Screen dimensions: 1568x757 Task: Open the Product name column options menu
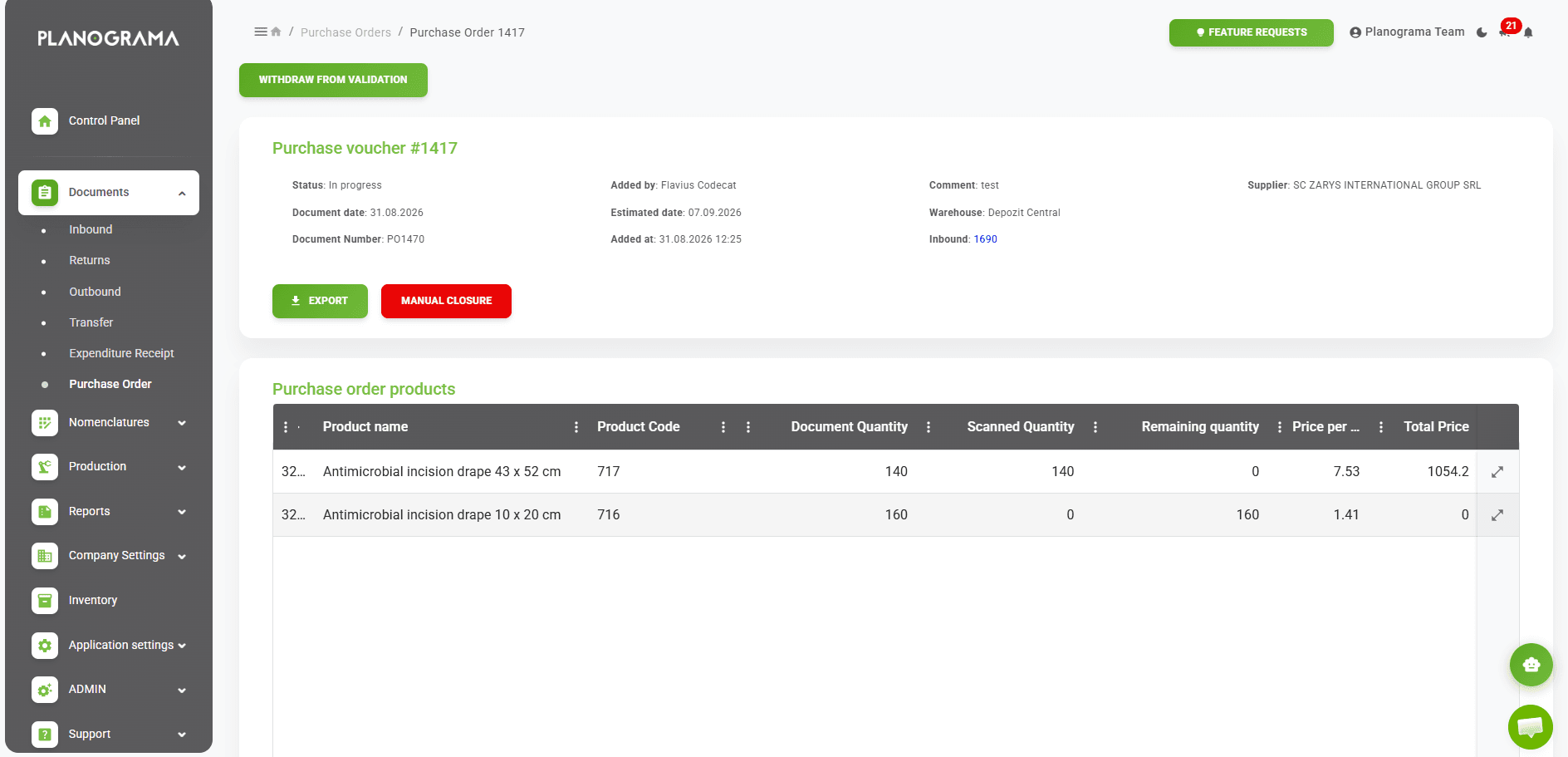(x=576, y=427)
